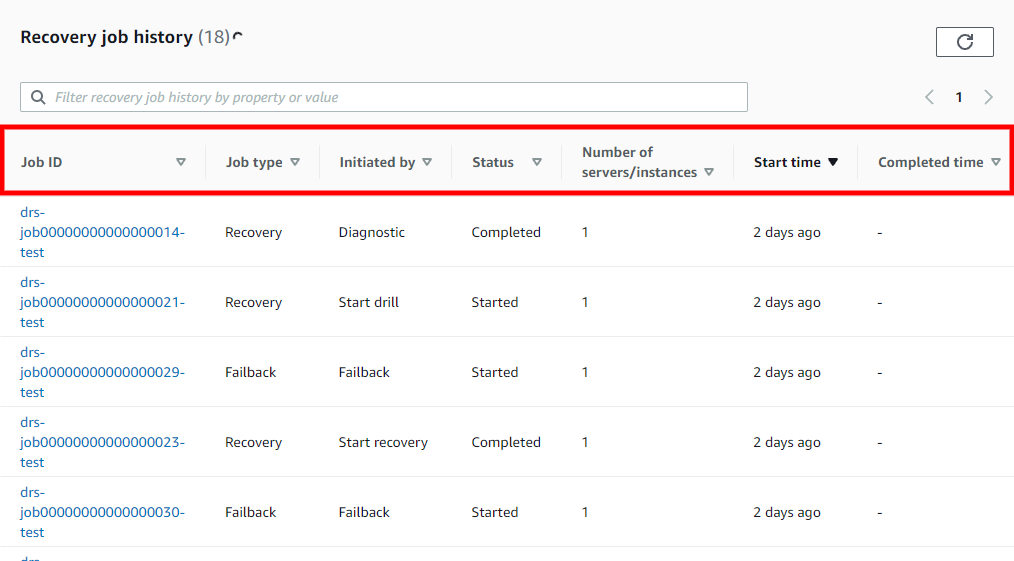Select Started status of job 29

coord(495,372)
